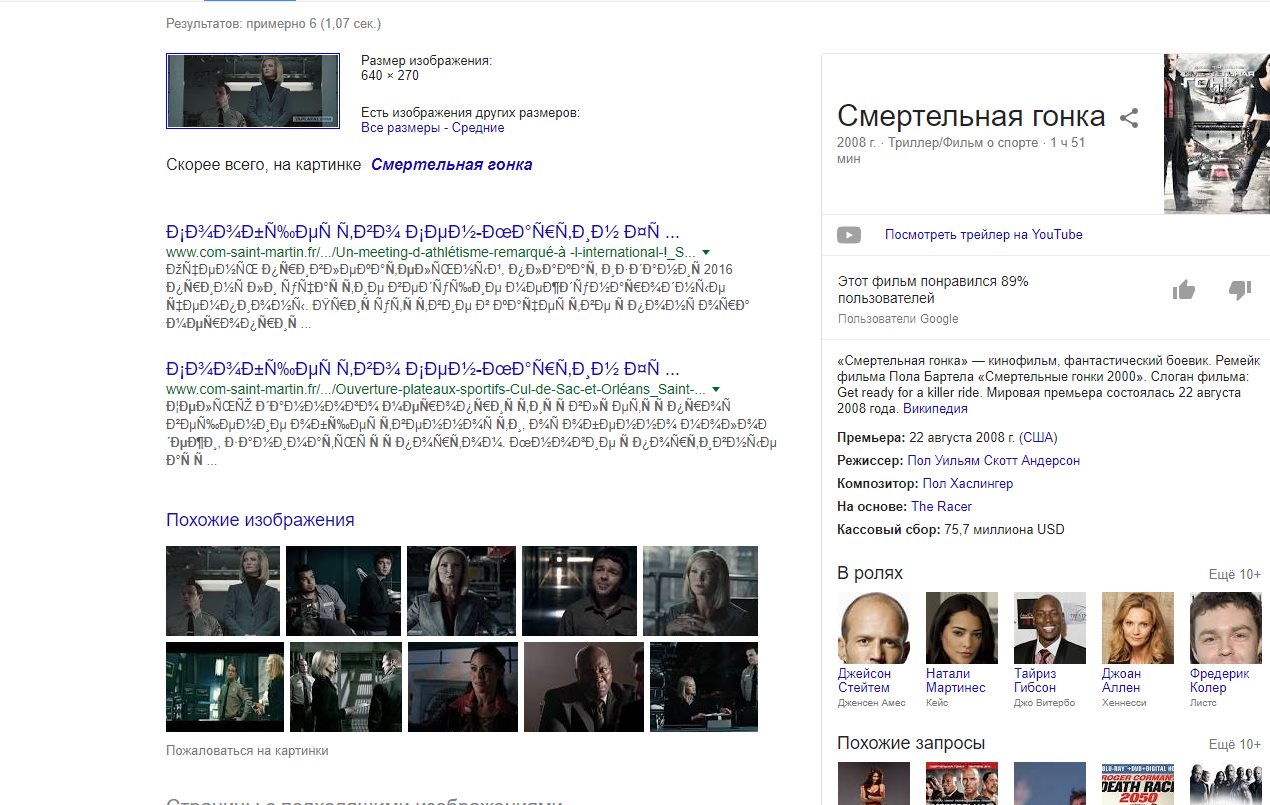Click 'Этот фильм понравился 89%' rating text
This screenshot has width=1270, height=805.
(933, 290)
